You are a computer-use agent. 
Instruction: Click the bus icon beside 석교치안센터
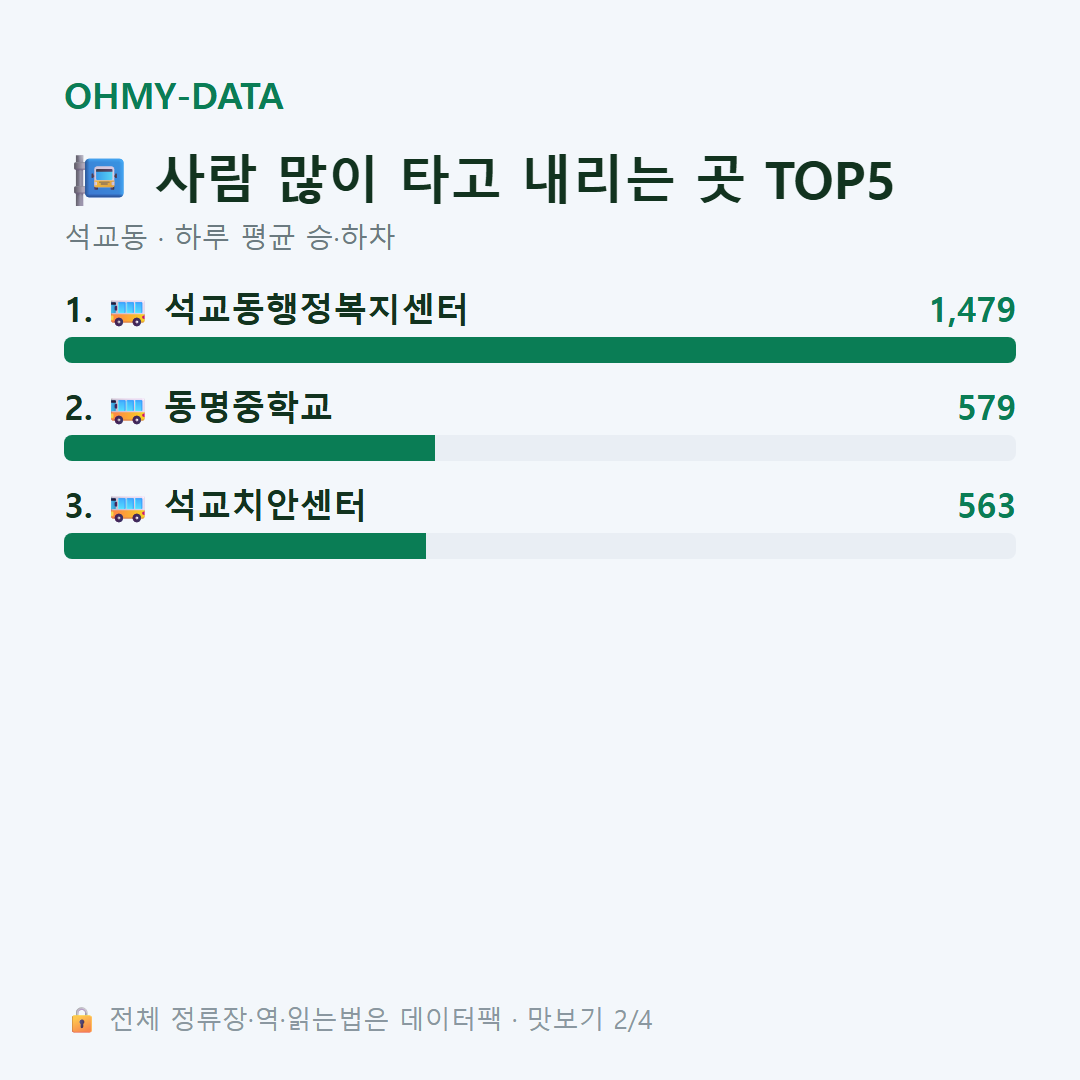128,508
